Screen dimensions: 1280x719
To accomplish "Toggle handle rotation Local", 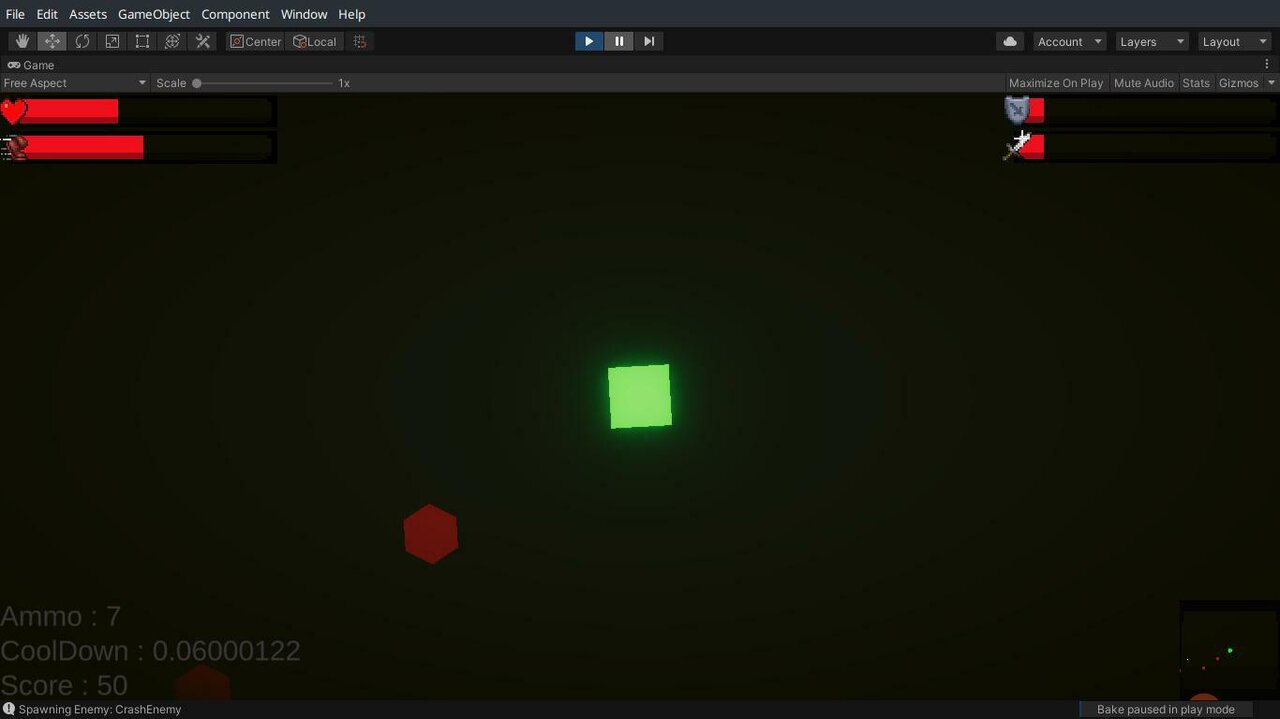I will pyautogui.click(x=315, y=41).
